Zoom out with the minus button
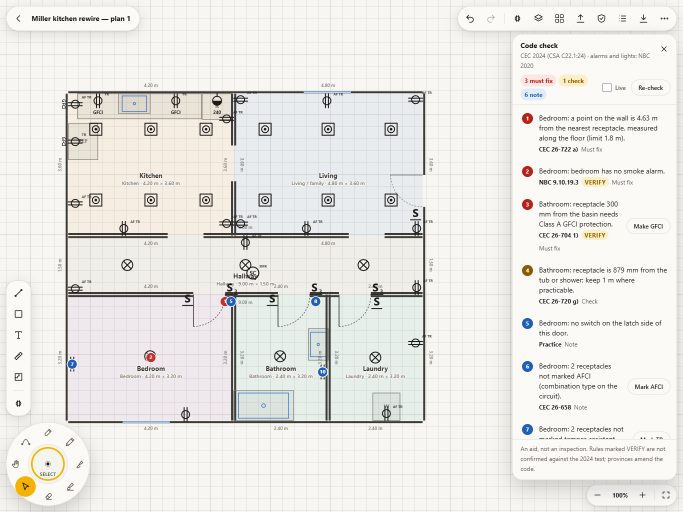 598,495
